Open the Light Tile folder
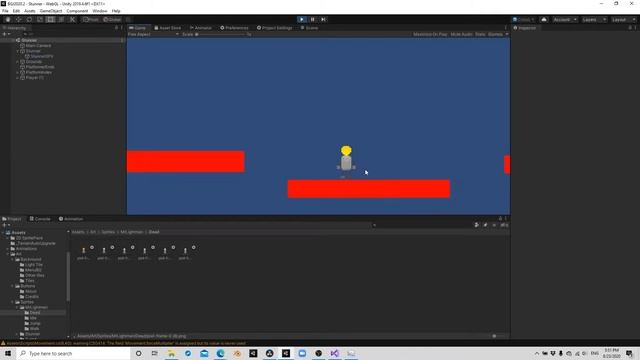 33,264
